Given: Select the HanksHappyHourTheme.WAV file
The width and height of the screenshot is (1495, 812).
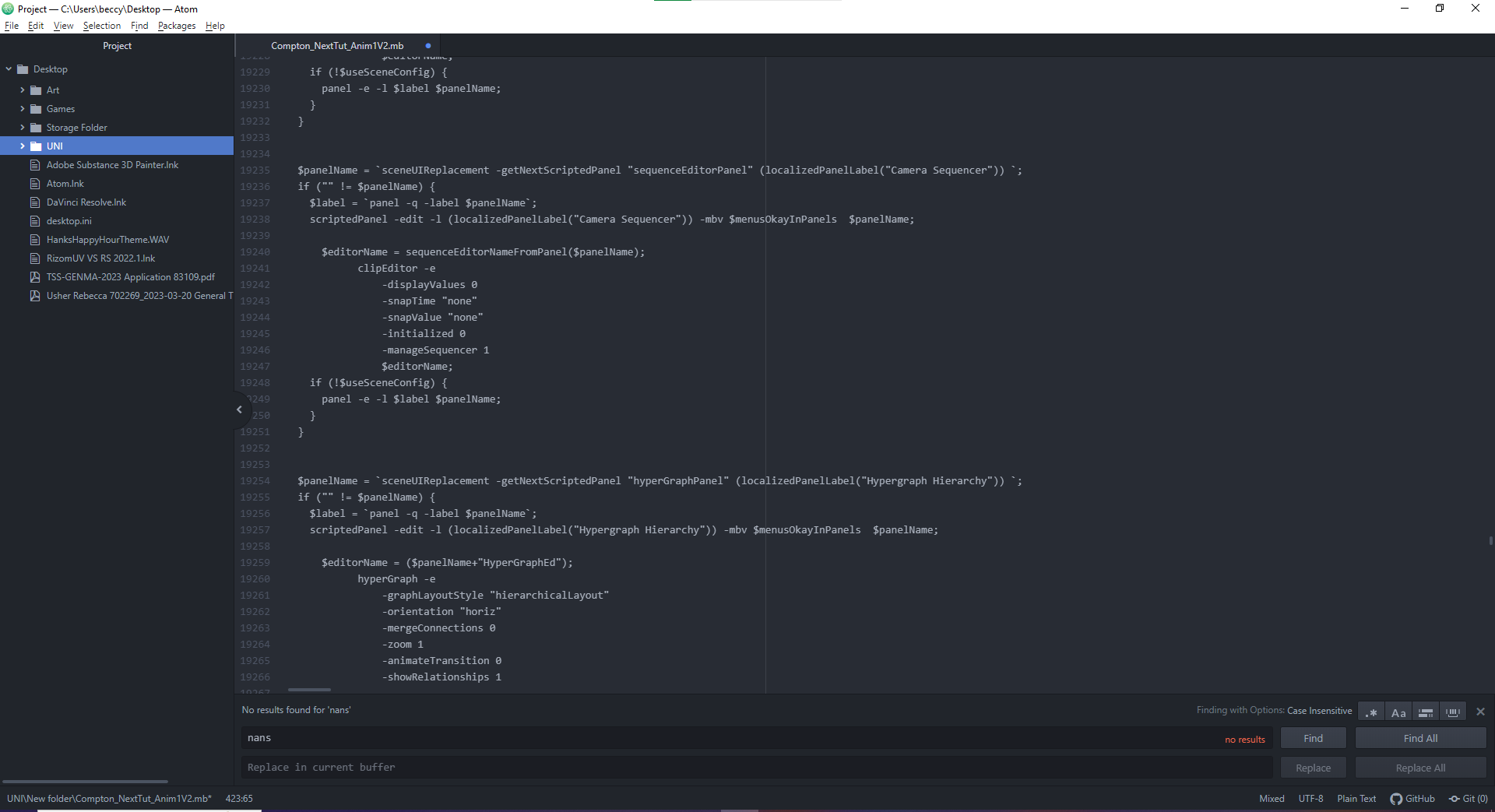Looking at the screenshot, I should (107, 240).
